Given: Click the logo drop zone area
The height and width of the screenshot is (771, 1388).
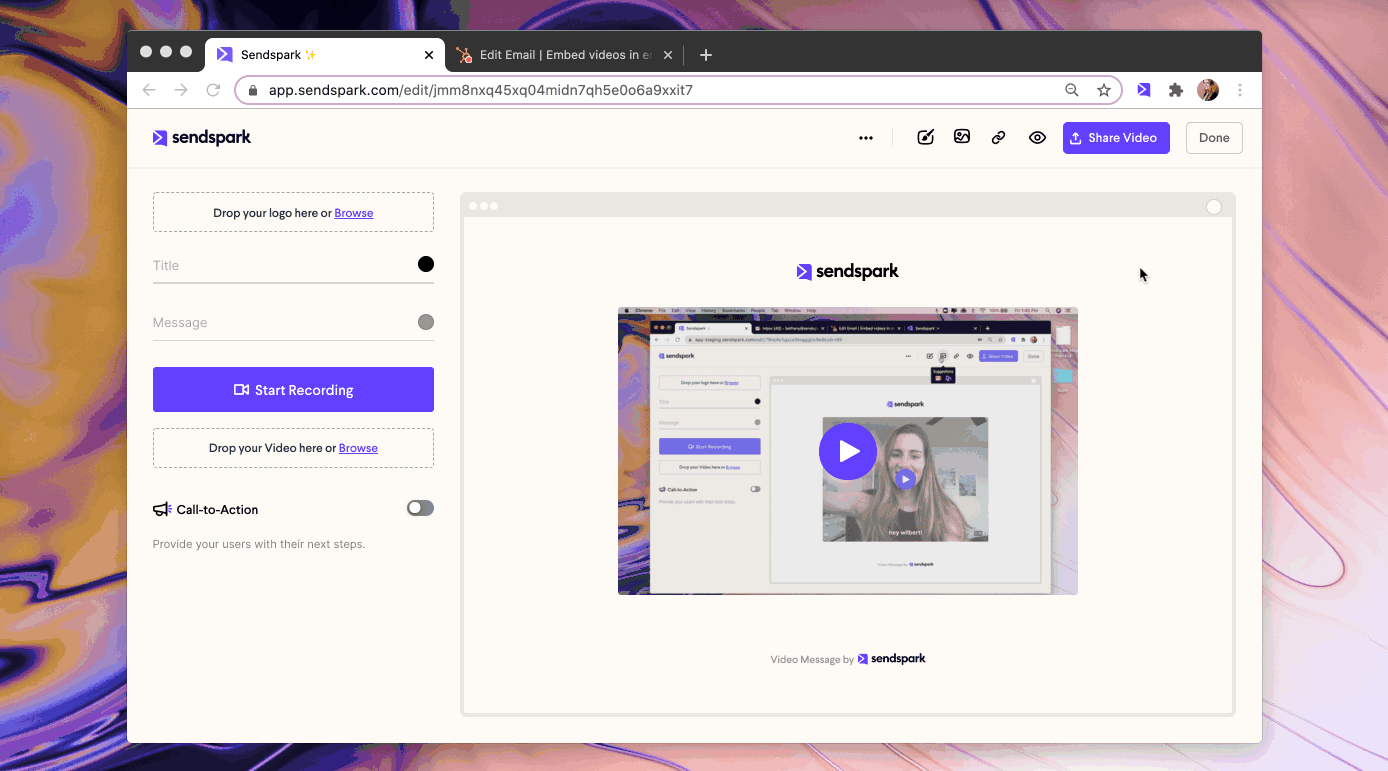Looking at the screenshot, I should click(x=293, y=212).
